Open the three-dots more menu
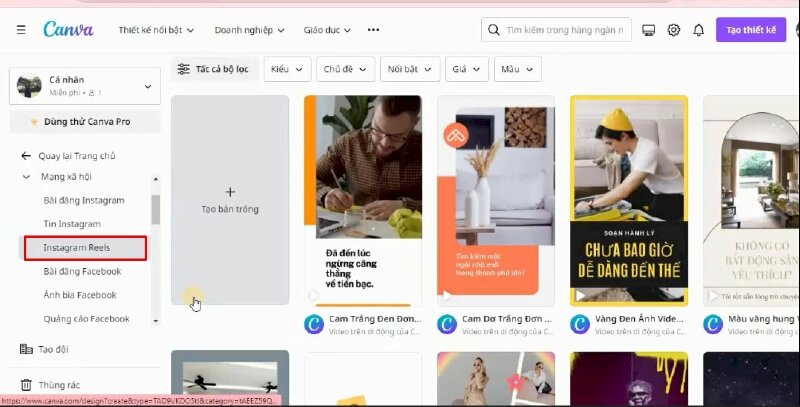800x407 pixels. [373, 30]
